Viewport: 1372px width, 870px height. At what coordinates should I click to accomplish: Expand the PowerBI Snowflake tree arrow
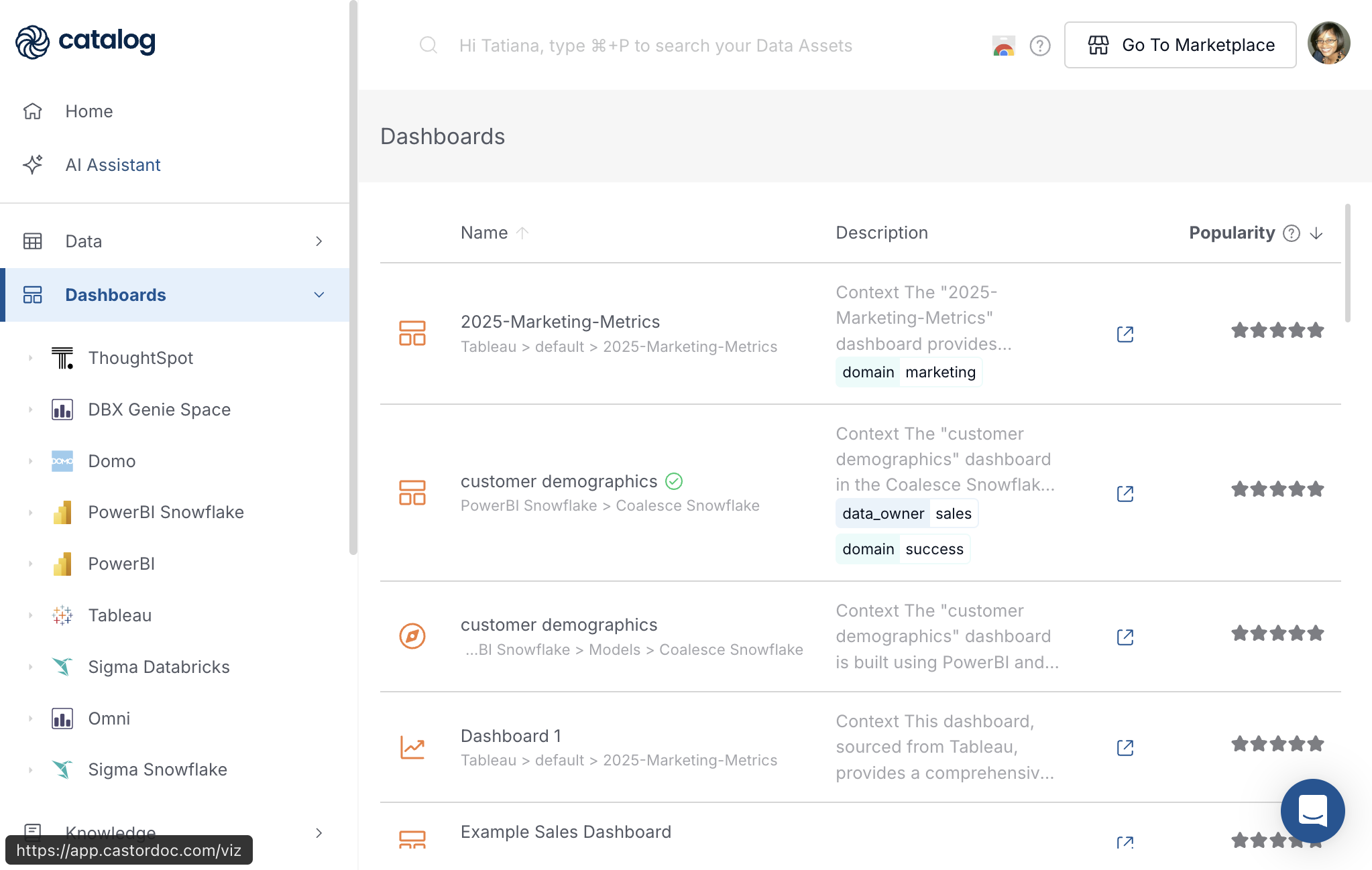30,512
